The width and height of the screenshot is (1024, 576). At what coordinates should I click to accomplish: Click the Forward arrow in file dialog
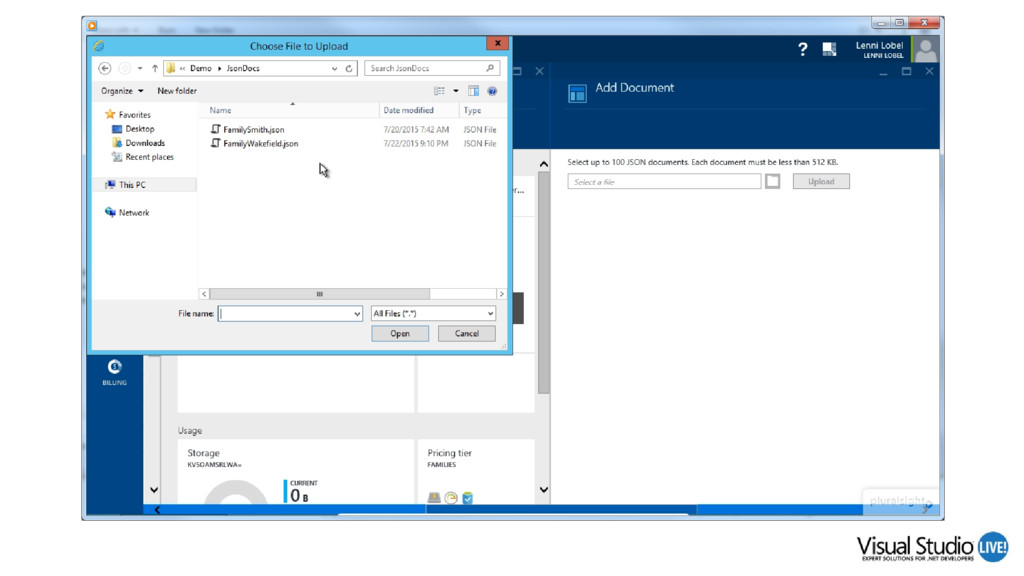(x=124, y=68)
